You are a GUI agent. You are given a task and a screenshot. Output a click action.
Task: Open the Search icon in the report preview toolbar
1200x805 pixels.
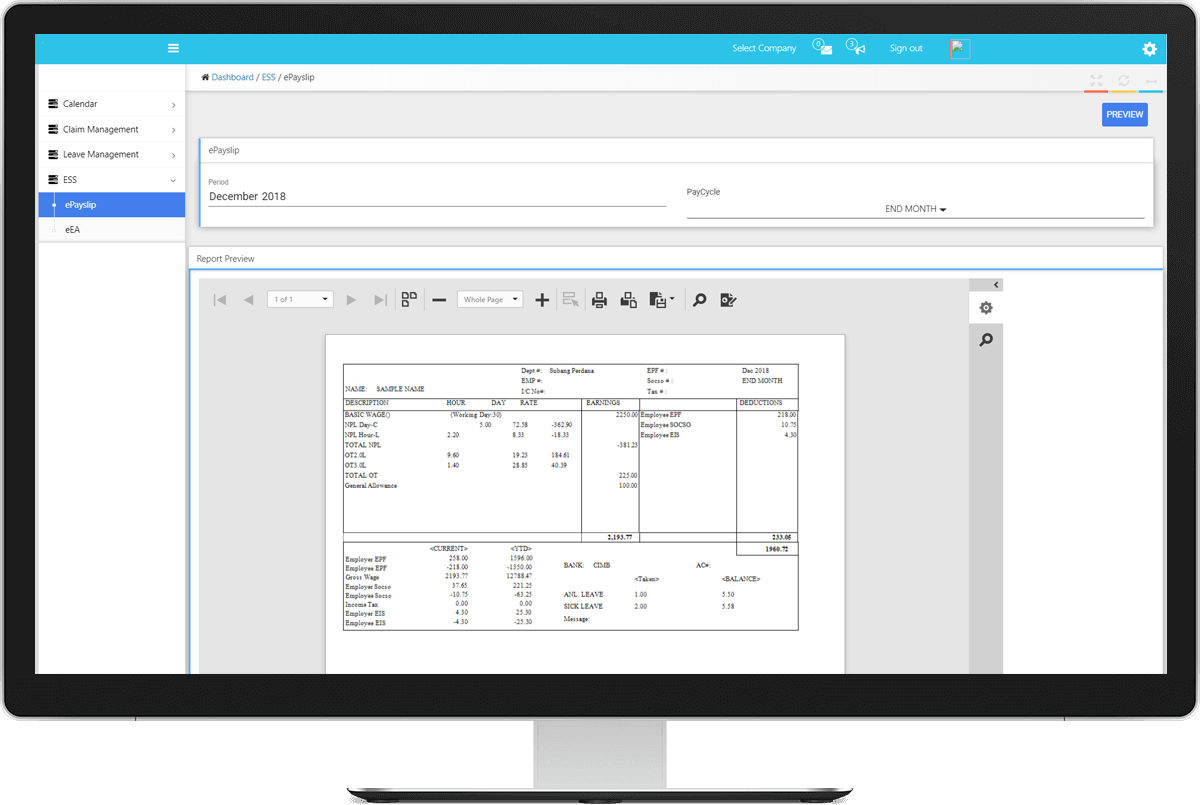pyautogui.click(x=699, y=299)
